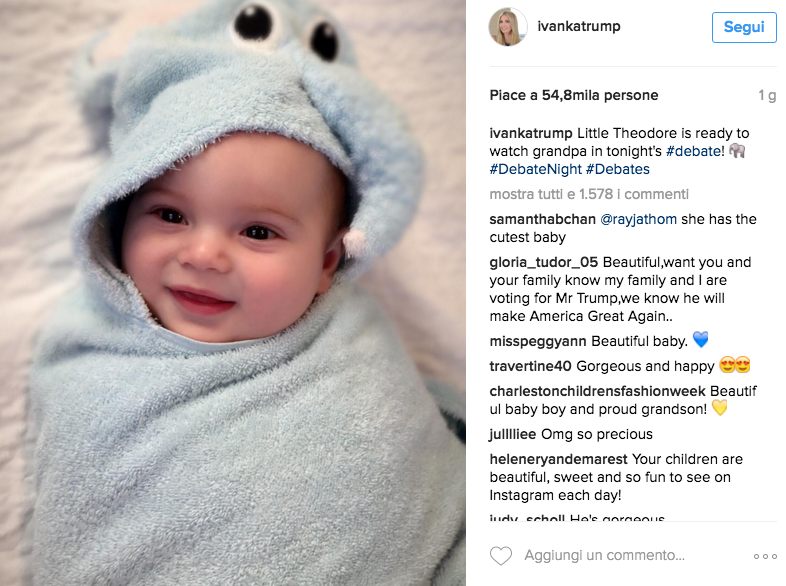This screenshot has width=786, height=586.
Task: Visit charlestonchildrensfashionweek profile
Action: pyautogui.click(x=598, y=391)
